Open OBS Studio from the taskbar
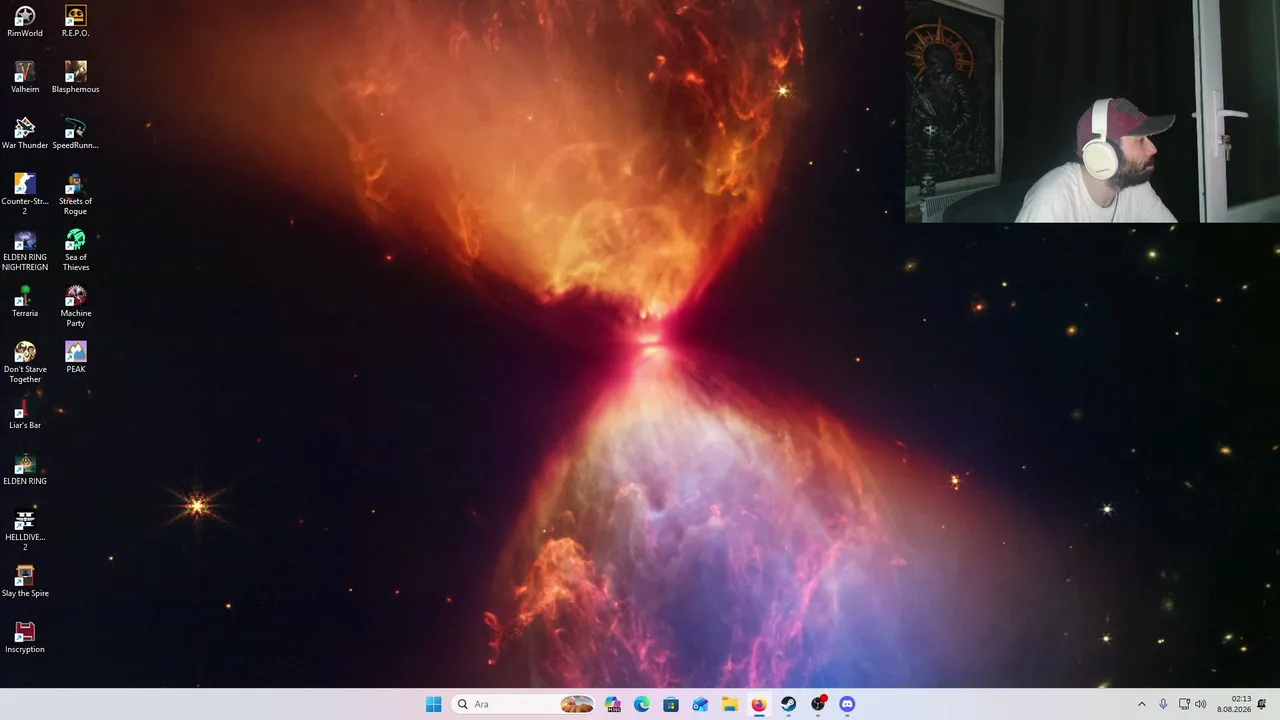 coord(818,704)
